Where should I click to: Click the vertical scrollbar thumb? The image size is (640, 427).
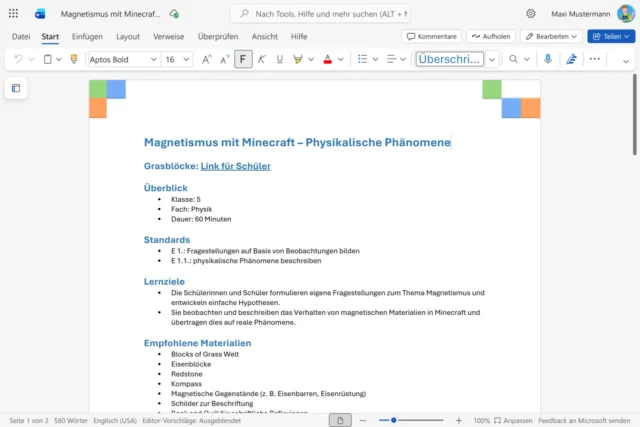pyautogui.click(x=635, y=114)
